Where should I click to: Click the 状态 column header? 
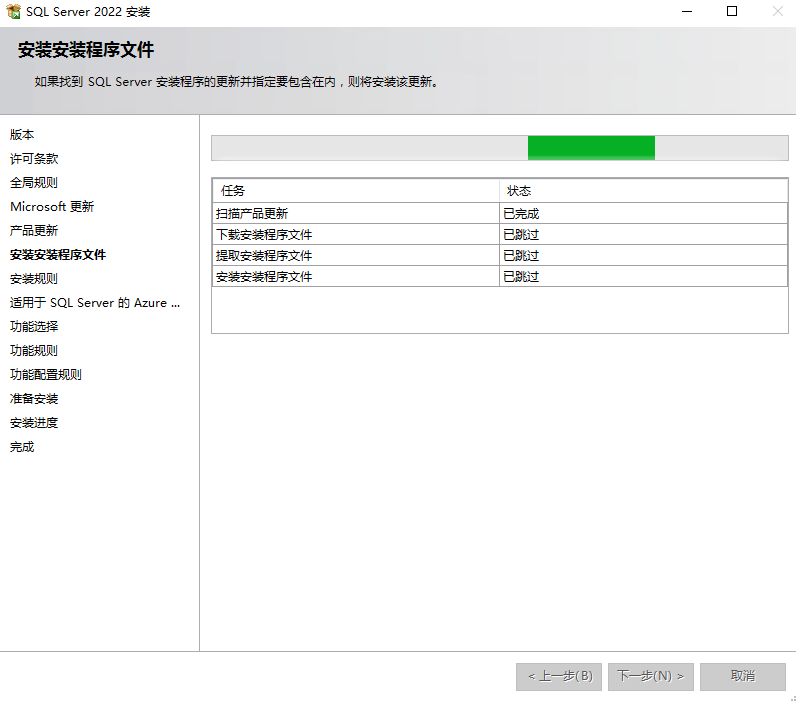click(643, 191)
